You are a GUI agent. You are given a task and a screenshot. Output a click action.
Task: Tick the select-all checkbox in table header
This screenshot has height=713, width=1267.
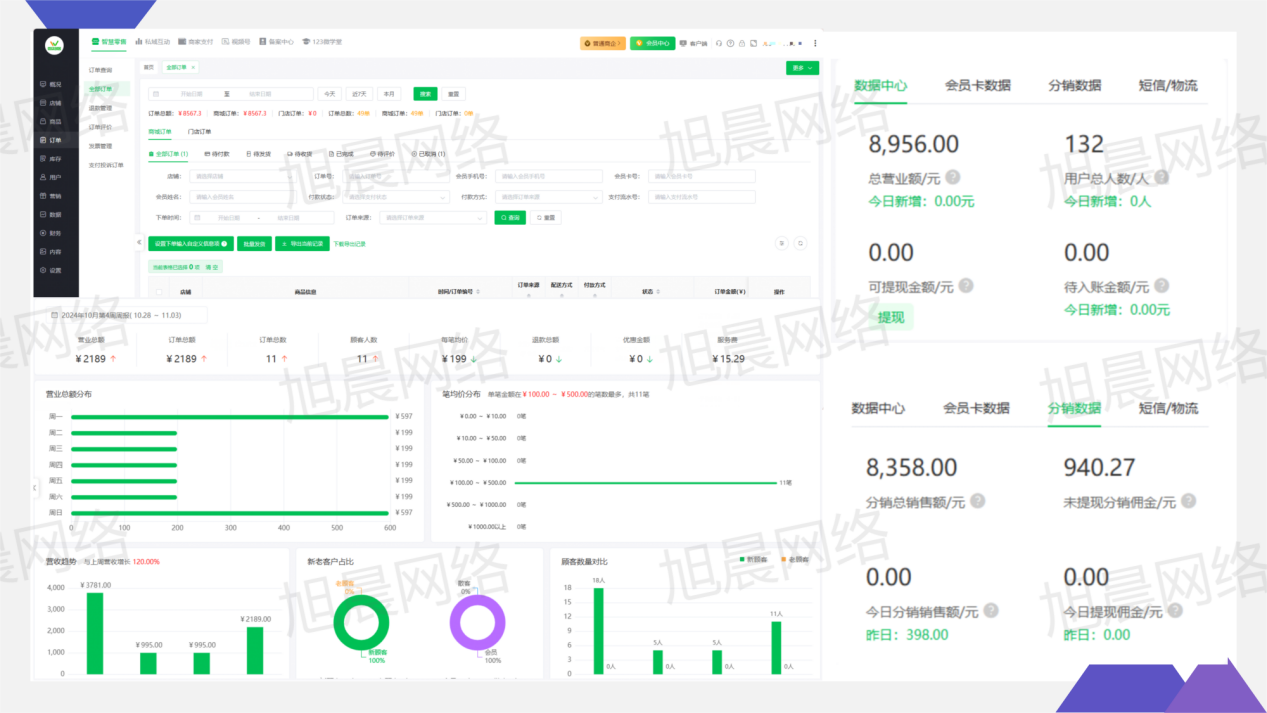[x=158, y=292]
